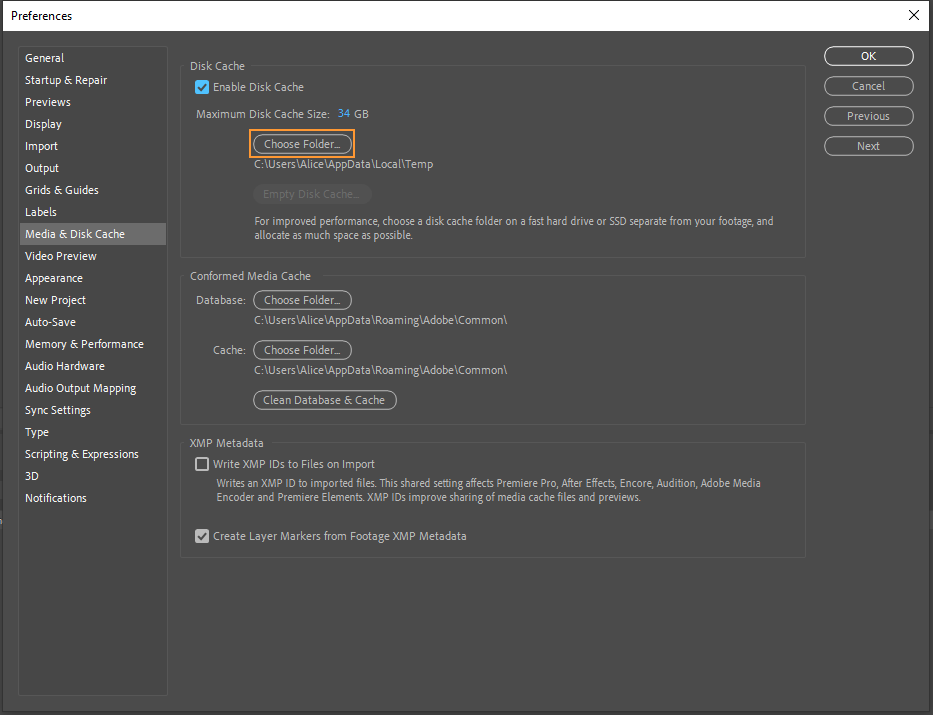The width and height of the screenshot is (933, 715).
Task: Toggle the Enable Disk Cache checkbox
Action: (202, 87)
